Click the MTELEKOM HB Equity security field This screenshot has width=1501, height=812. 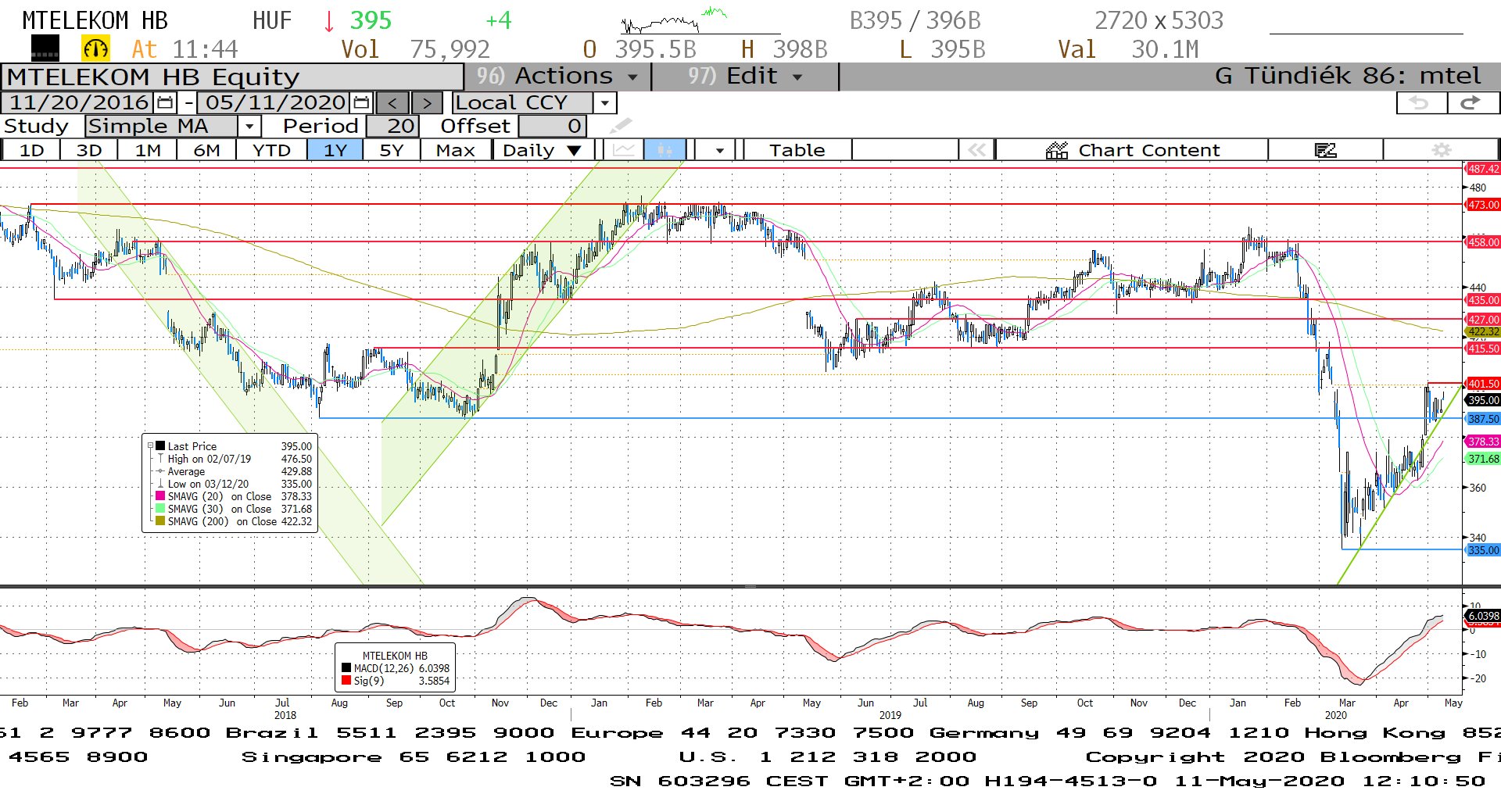coord(232,77)
